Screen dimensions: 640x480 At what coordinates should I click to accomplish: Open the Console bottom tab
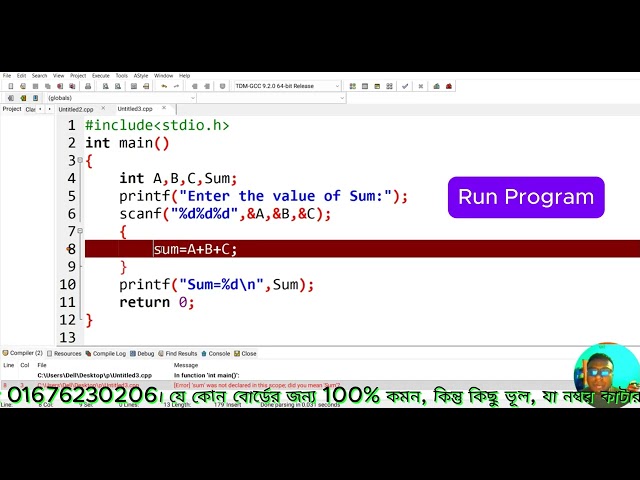(216, 353)
